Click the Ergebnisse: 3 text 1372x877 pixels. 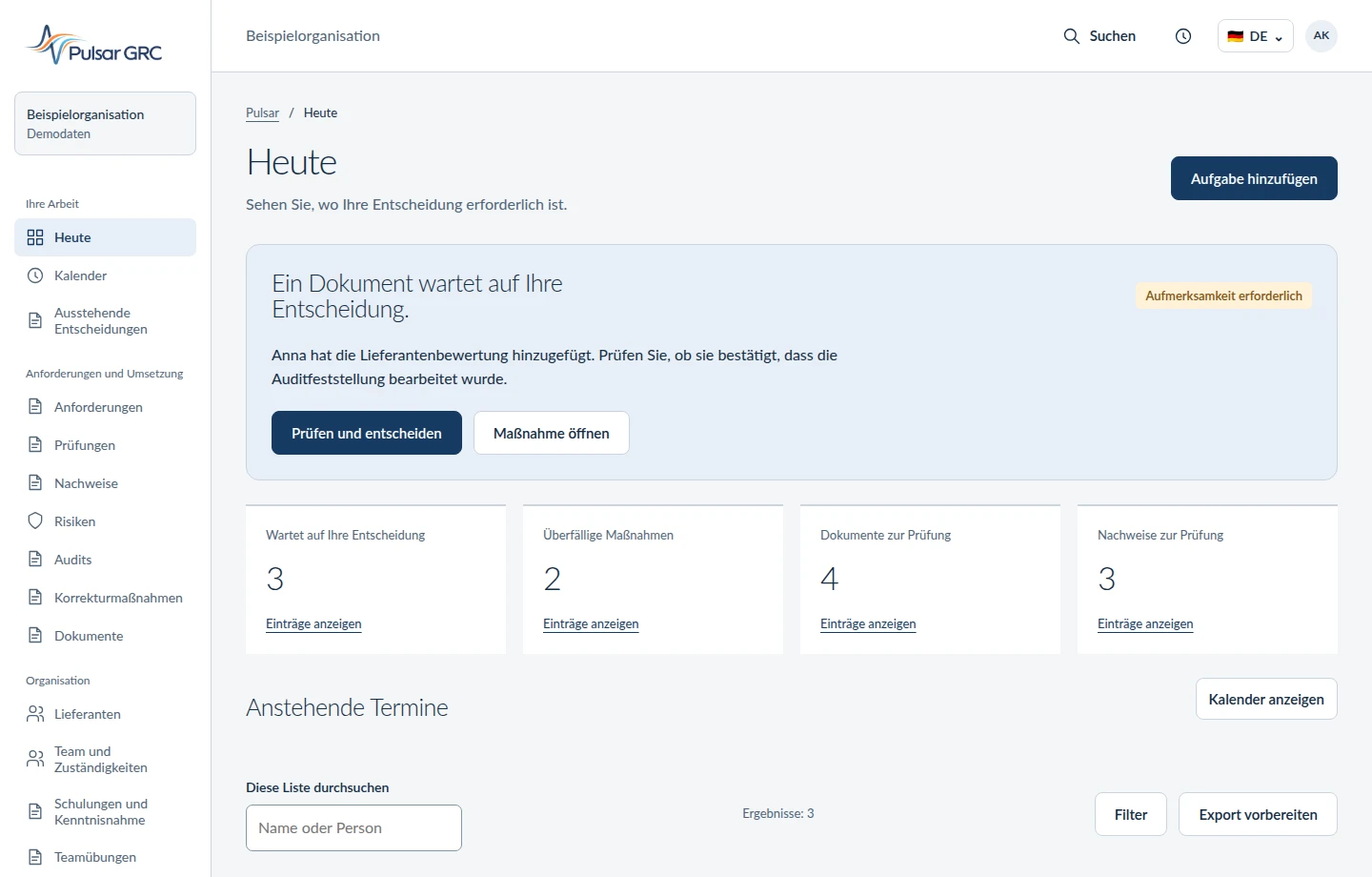point(778,813)
